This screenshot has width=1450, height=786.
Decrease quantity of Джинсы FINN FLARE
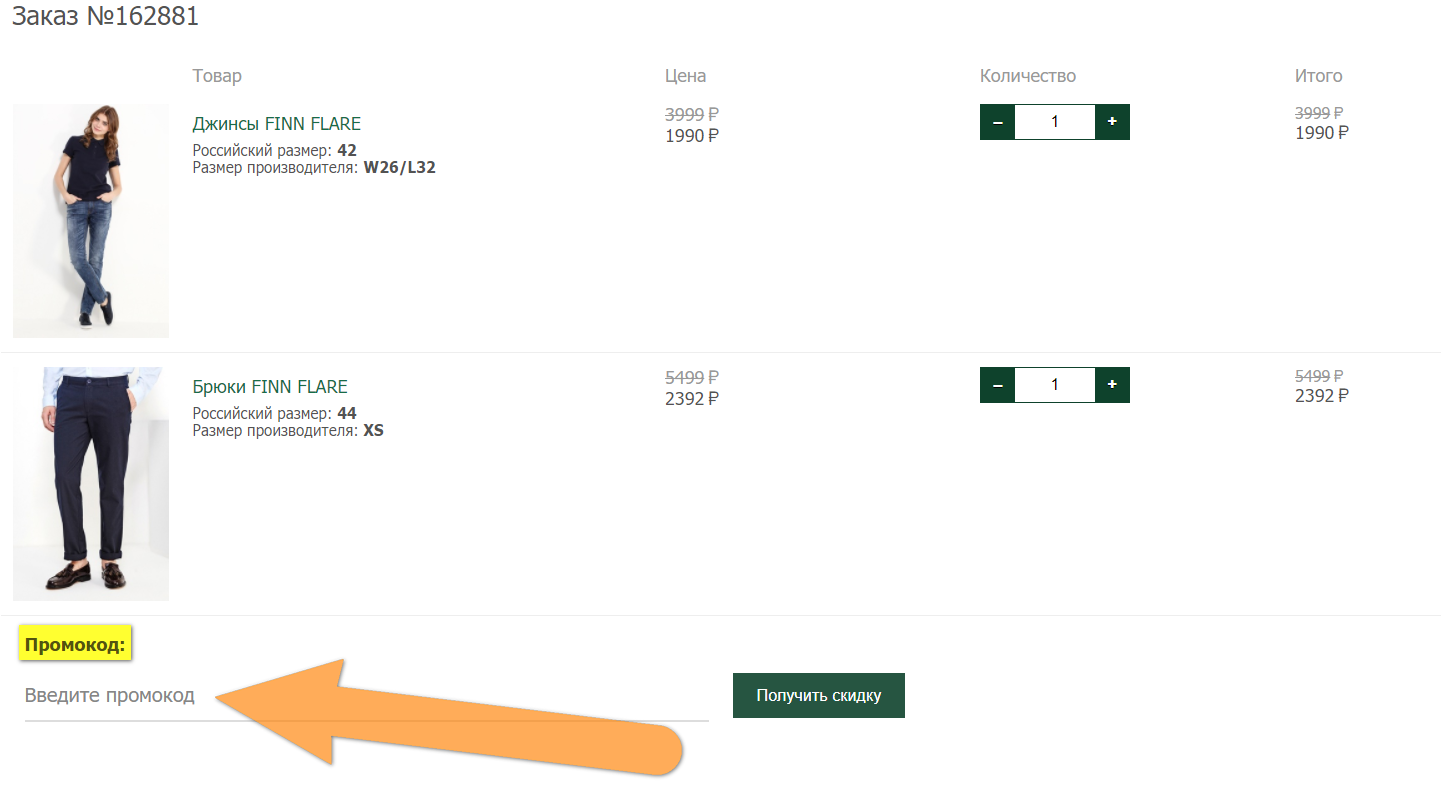coord(997,122)
